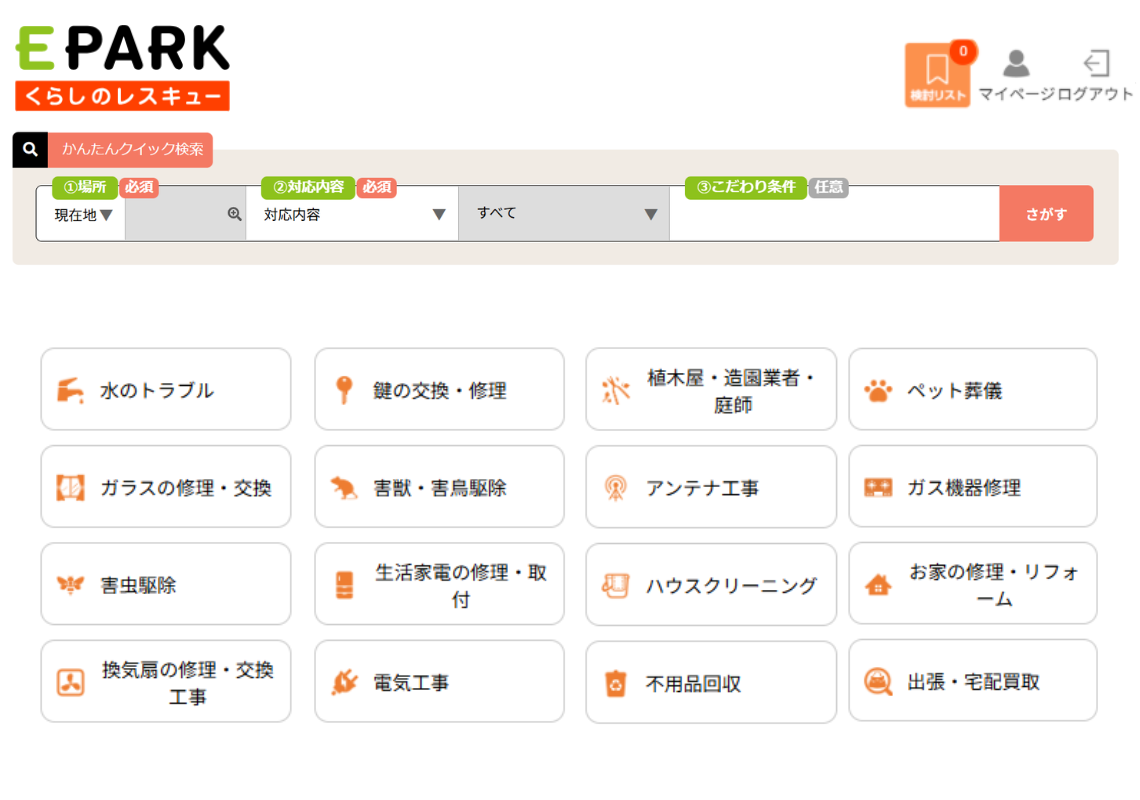Open the 害虫駆除 category

166,585
